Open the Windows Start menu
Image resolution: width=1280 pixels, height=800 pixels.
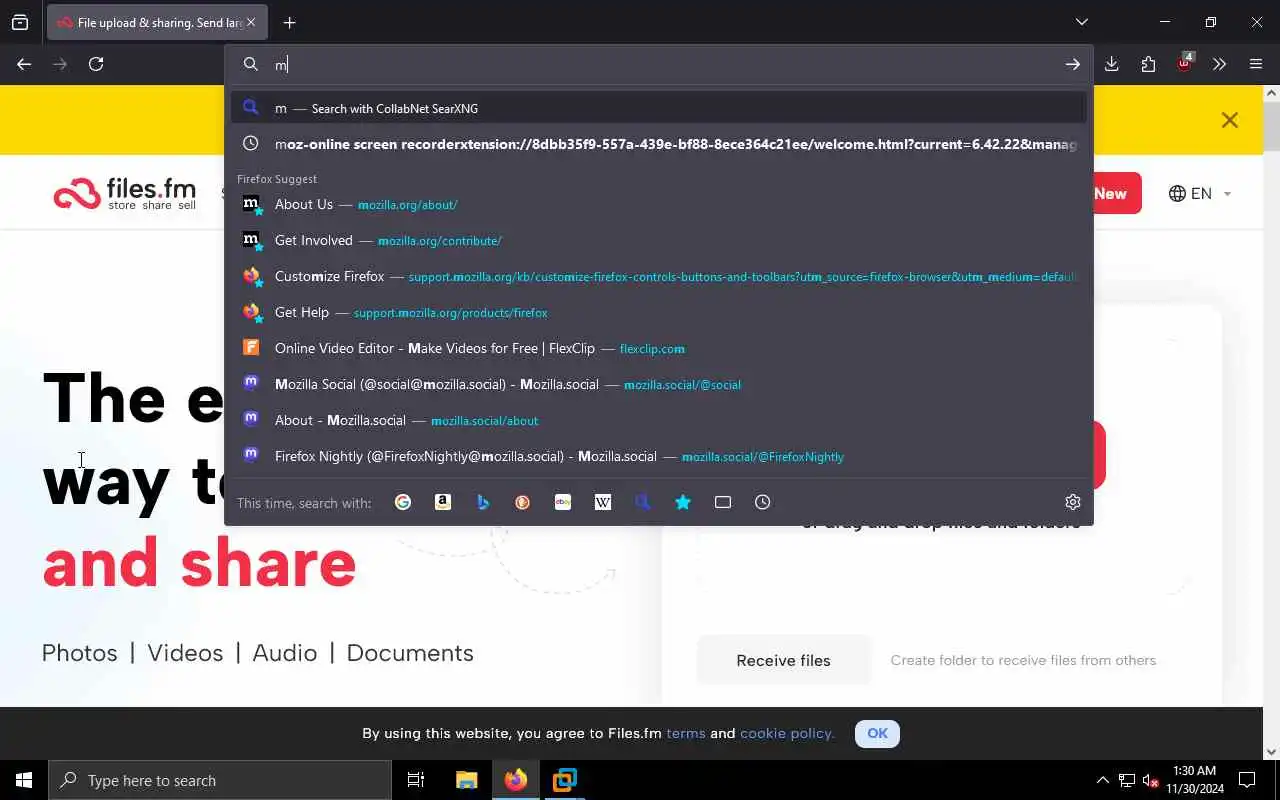(x=24, y=780)
